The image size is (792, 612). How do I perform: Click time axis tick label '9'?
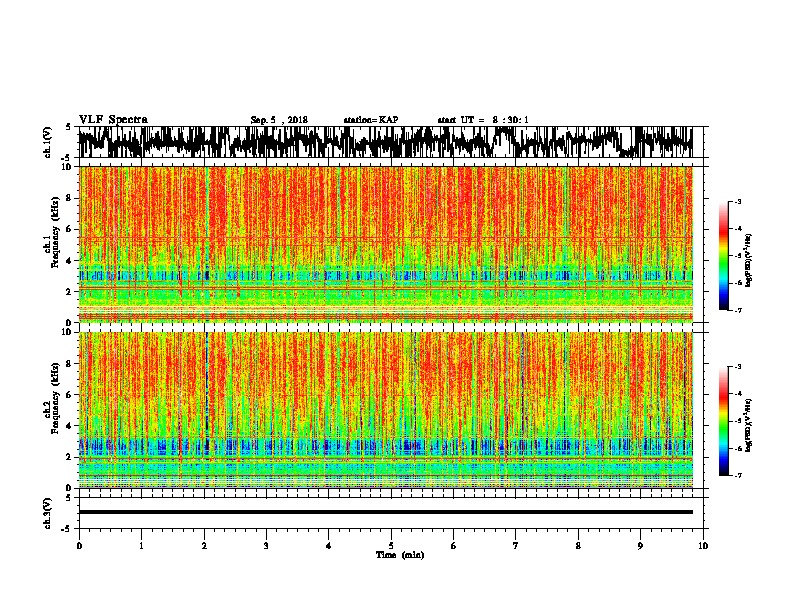(640, 546)
